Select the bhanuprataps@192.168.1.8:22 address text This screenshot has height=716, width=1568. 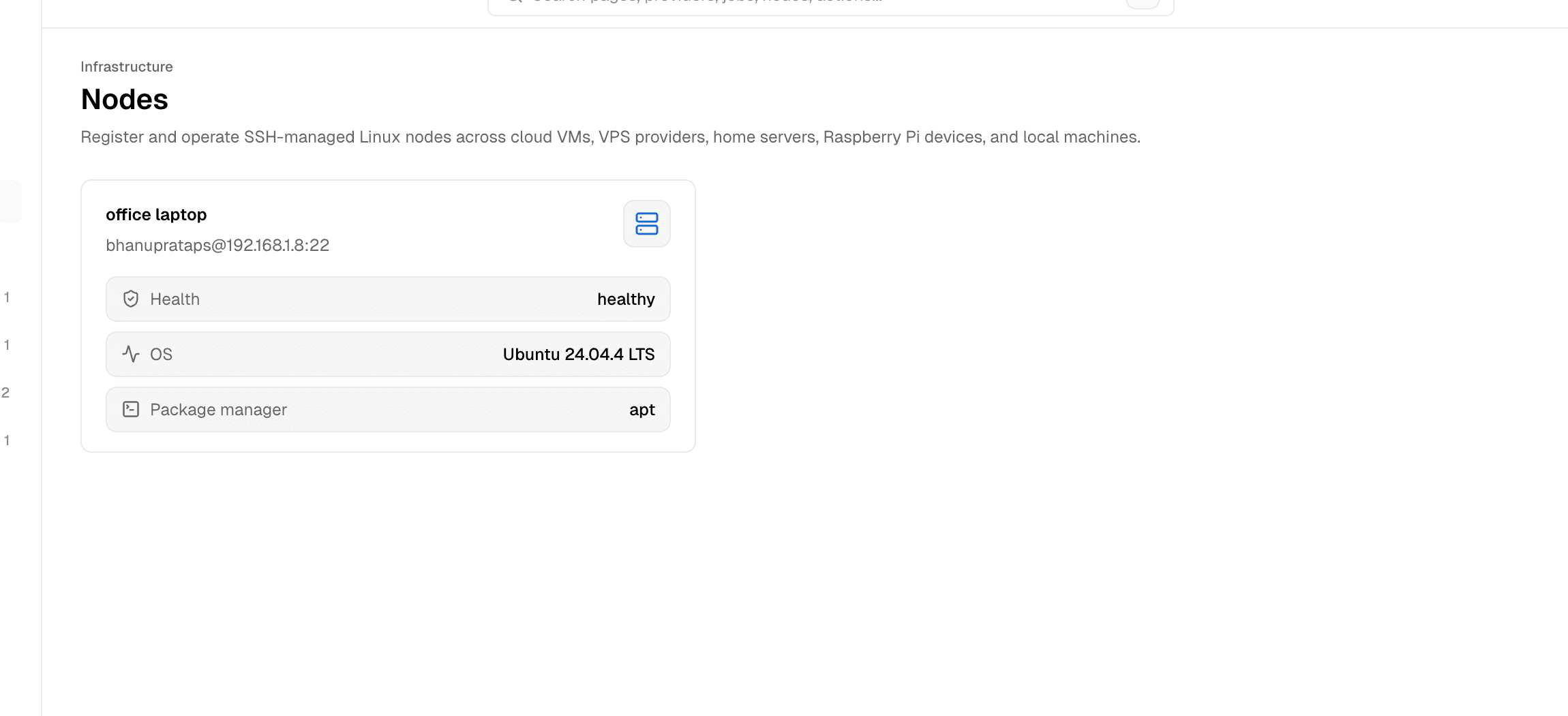(x=217, y=245)
